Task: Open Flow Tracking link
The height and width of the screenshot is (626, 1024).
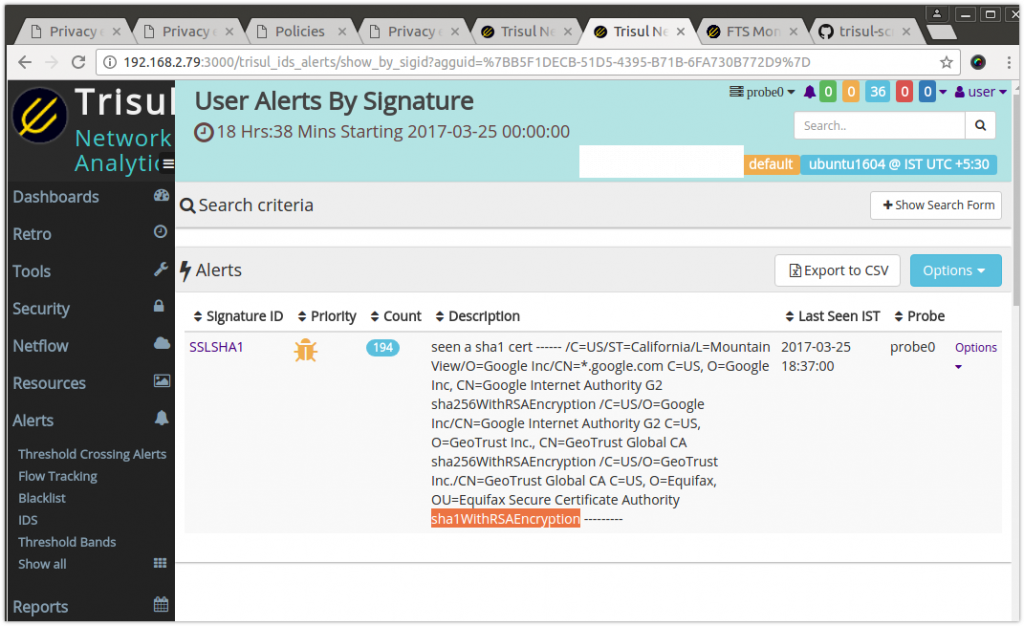Action: pyautogui.click(x=57, y=476)
